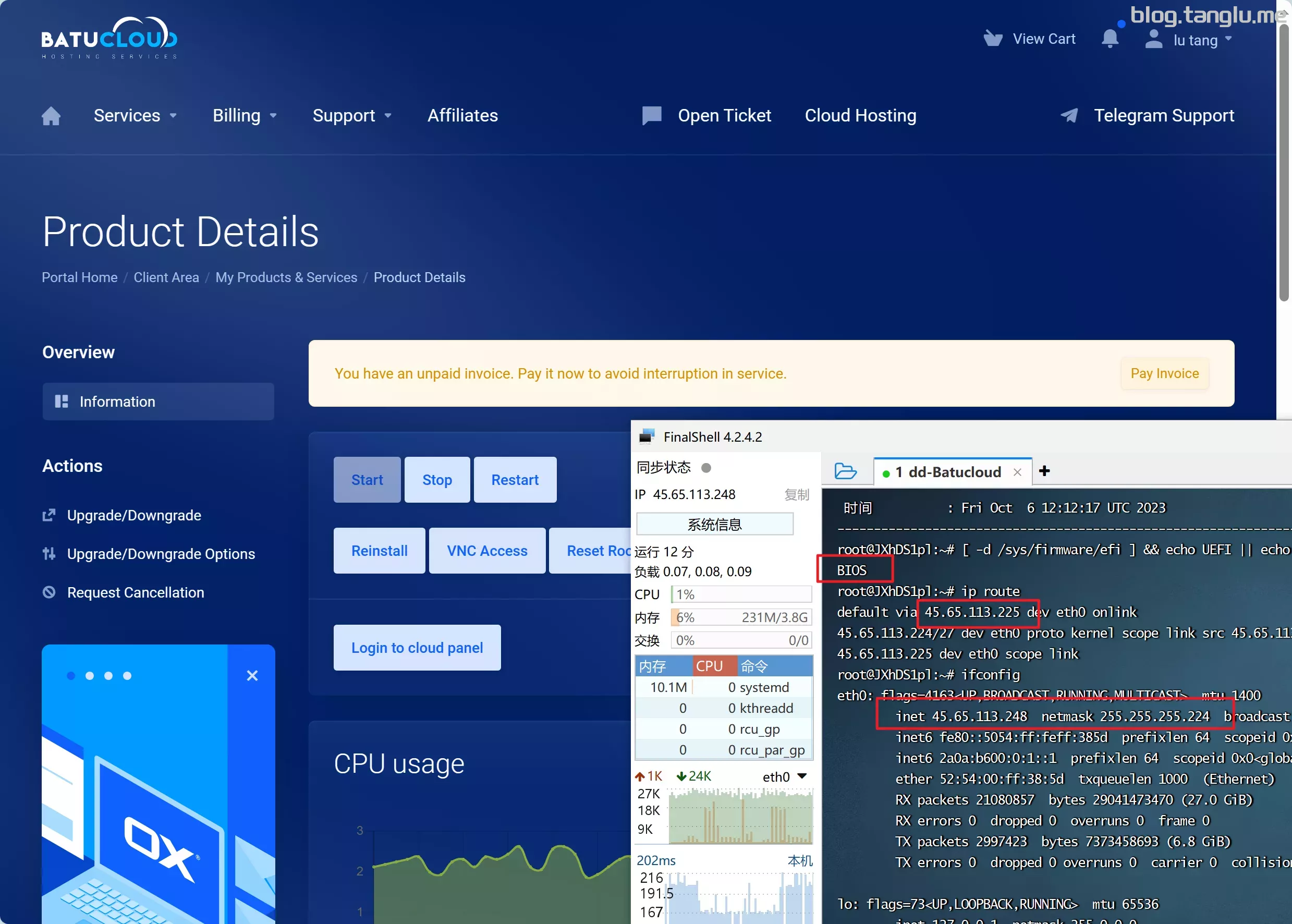Click the download speed arrow indicator
Screen dimensions: 1292x924
point(681,776)
